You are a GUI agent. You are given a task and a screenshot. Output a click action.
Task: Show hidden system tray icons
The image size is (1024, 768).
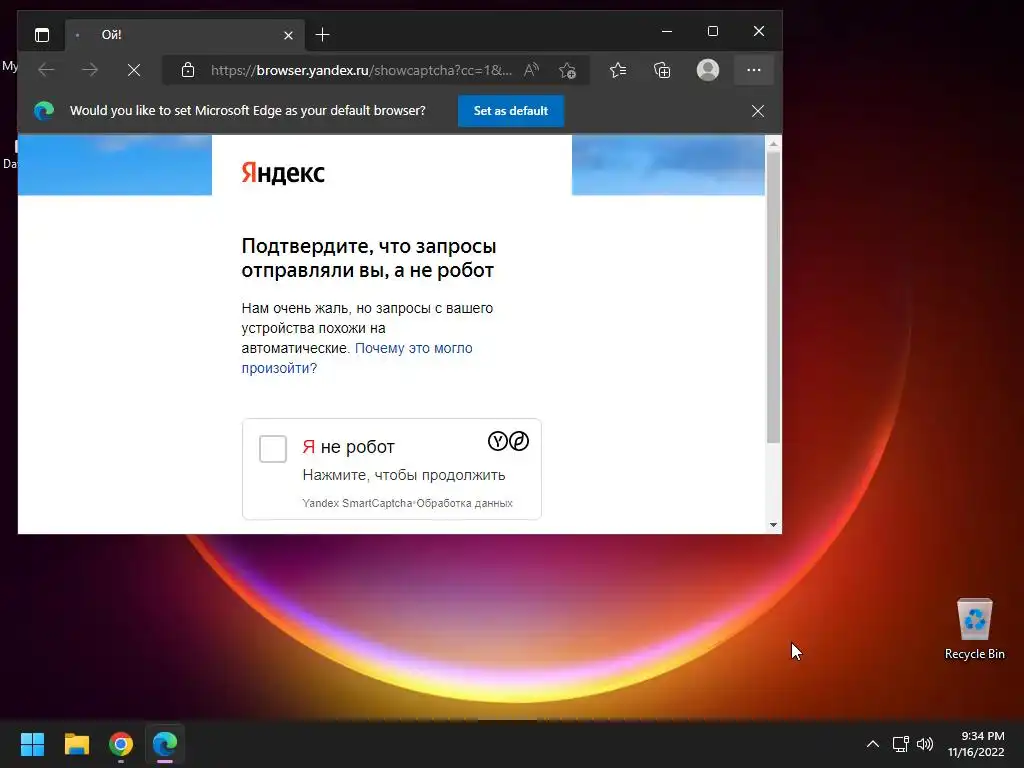(x=872, y=744)
